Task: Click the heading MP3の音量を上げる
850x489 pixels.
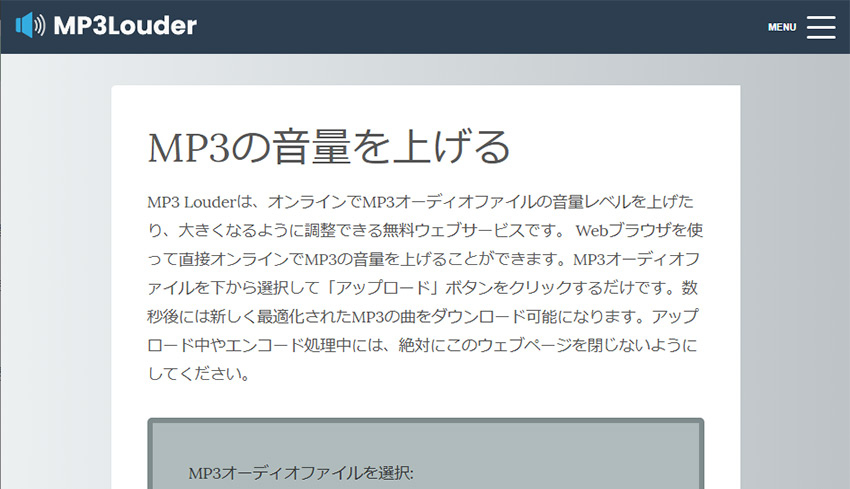Action: [329, 147]
